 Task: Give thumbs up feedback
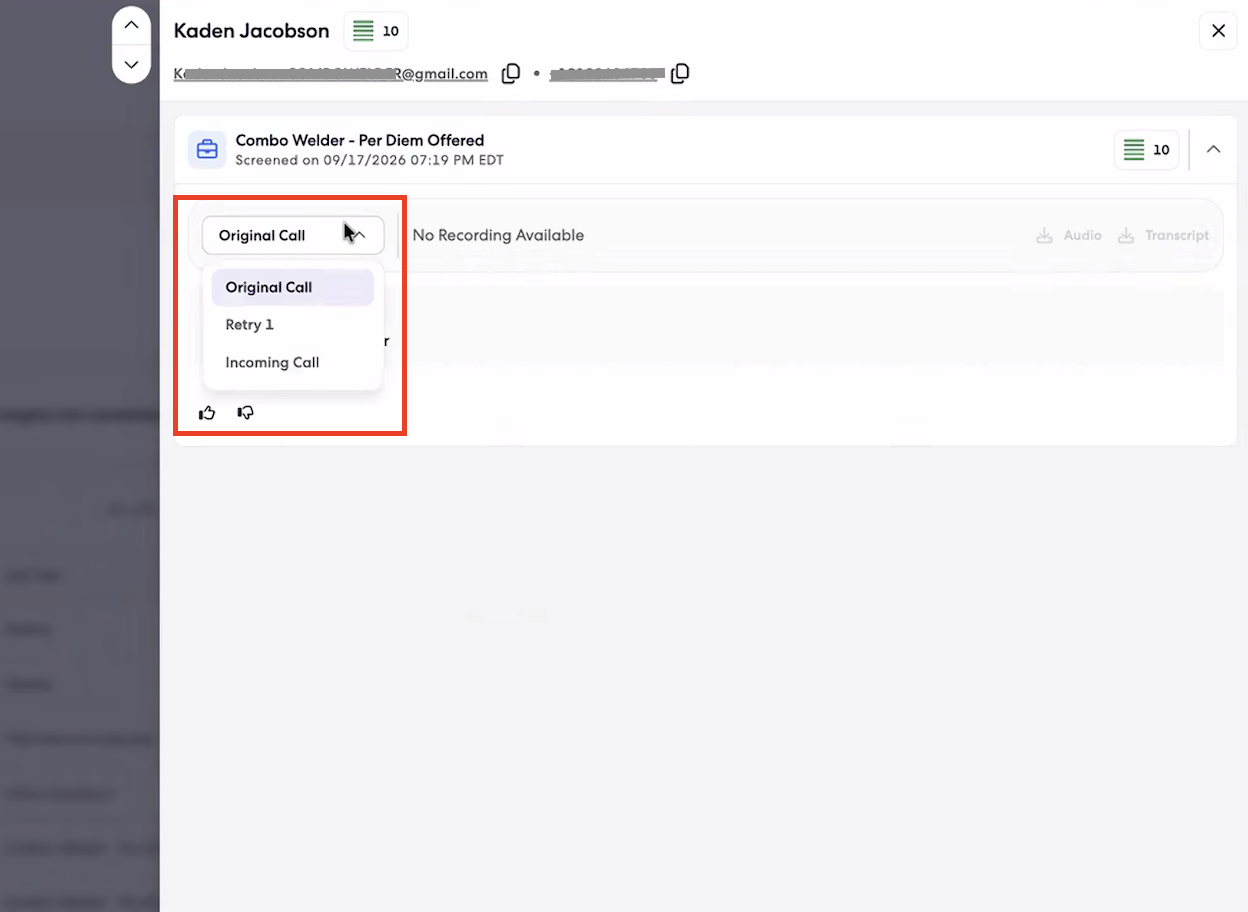coord(207,413)
